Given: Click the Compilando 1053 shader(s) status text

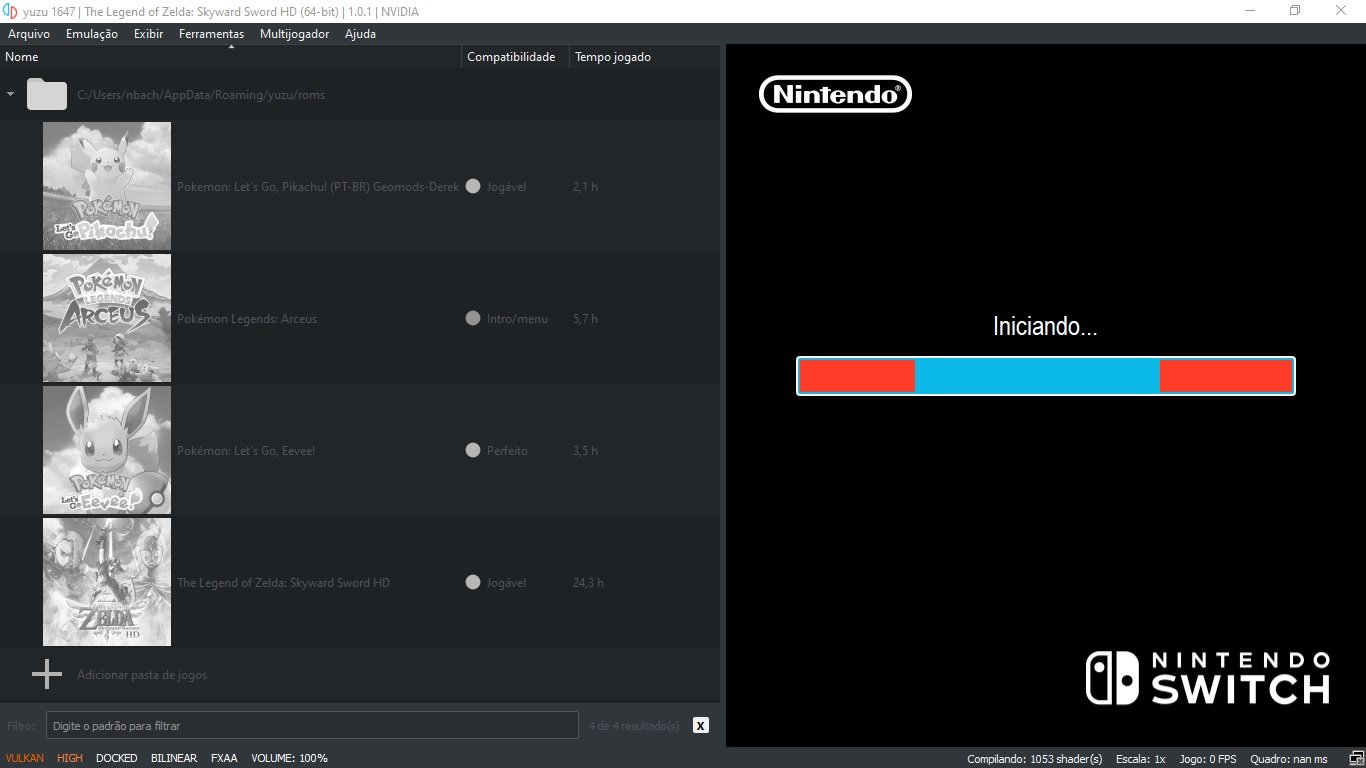Looking at the screenshot, I should pos(1035,759).
